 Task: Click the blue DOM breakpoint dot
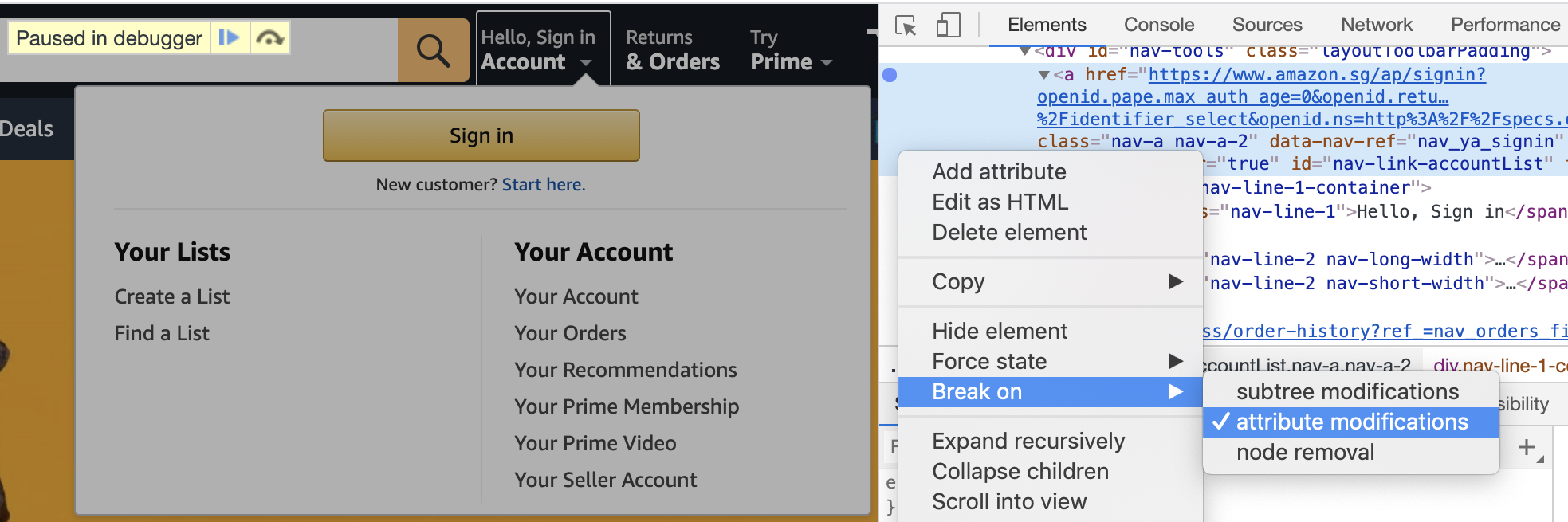point(890,75)
